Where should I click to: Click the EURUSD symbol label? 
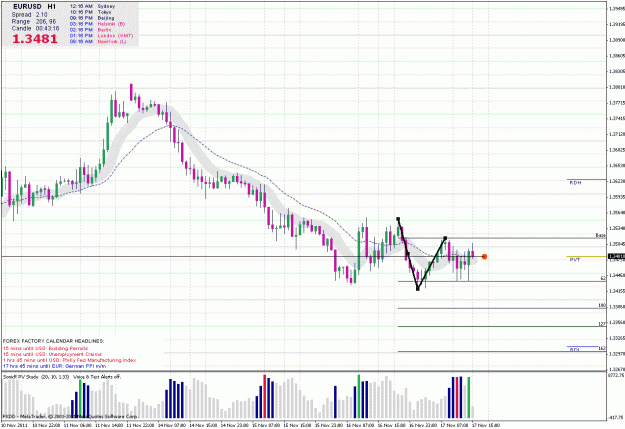pos(27,6)
